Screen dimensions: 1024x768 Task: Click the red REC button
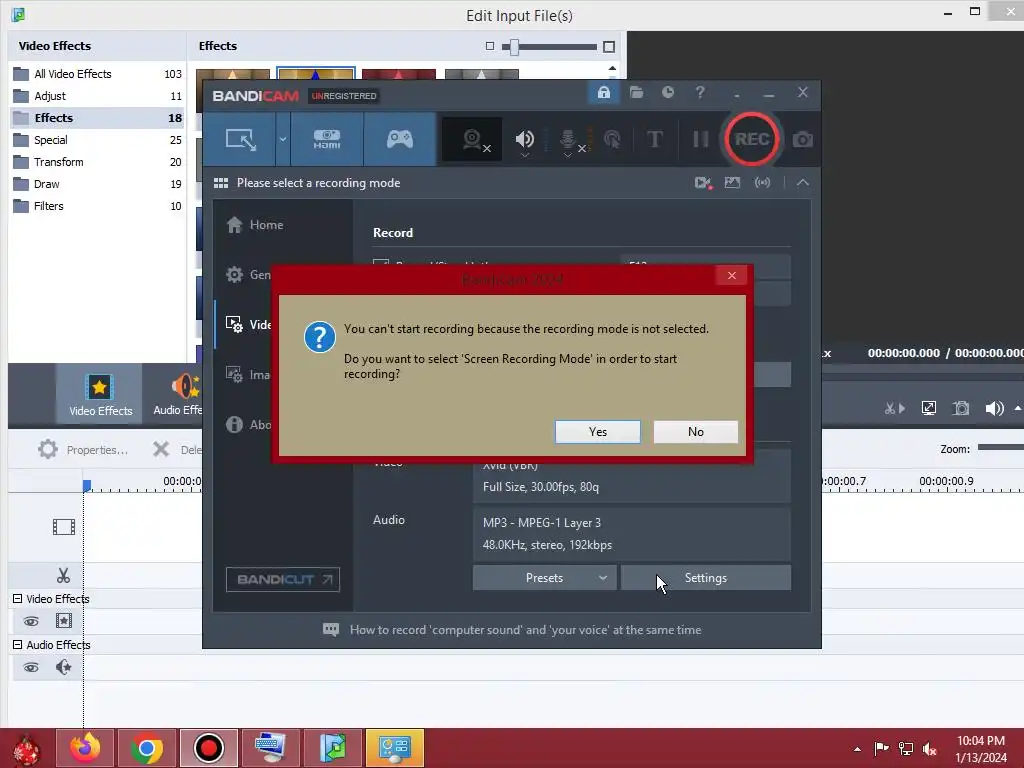click(752, 139)
